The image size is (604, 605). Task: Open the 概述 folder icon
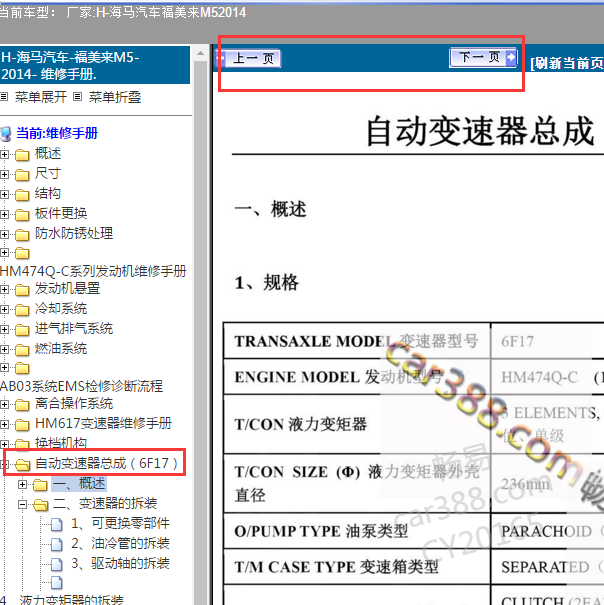pos(22,155)
